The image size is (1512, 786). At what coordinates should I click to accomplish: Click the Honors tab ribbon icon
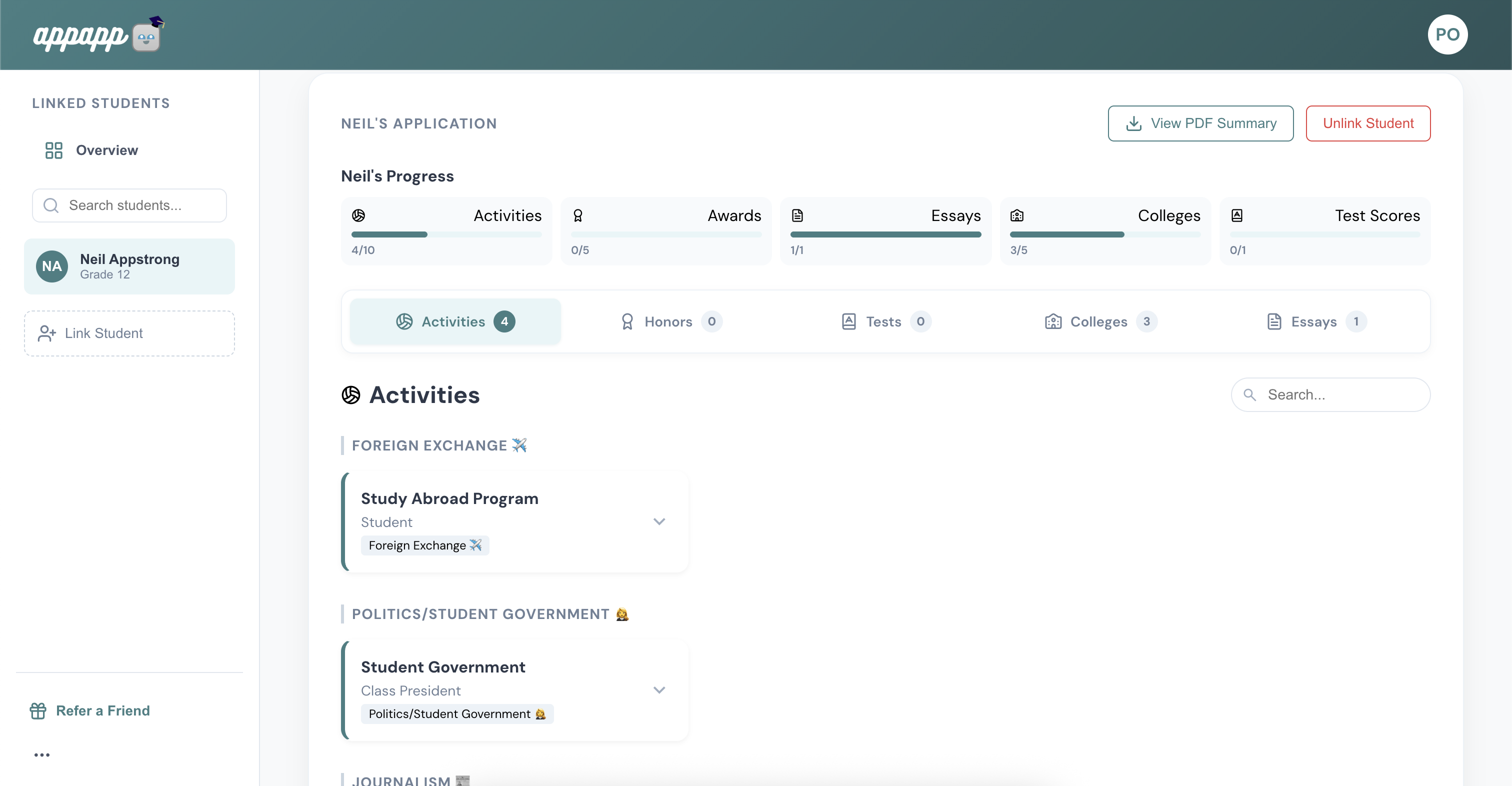pos(627,321)
